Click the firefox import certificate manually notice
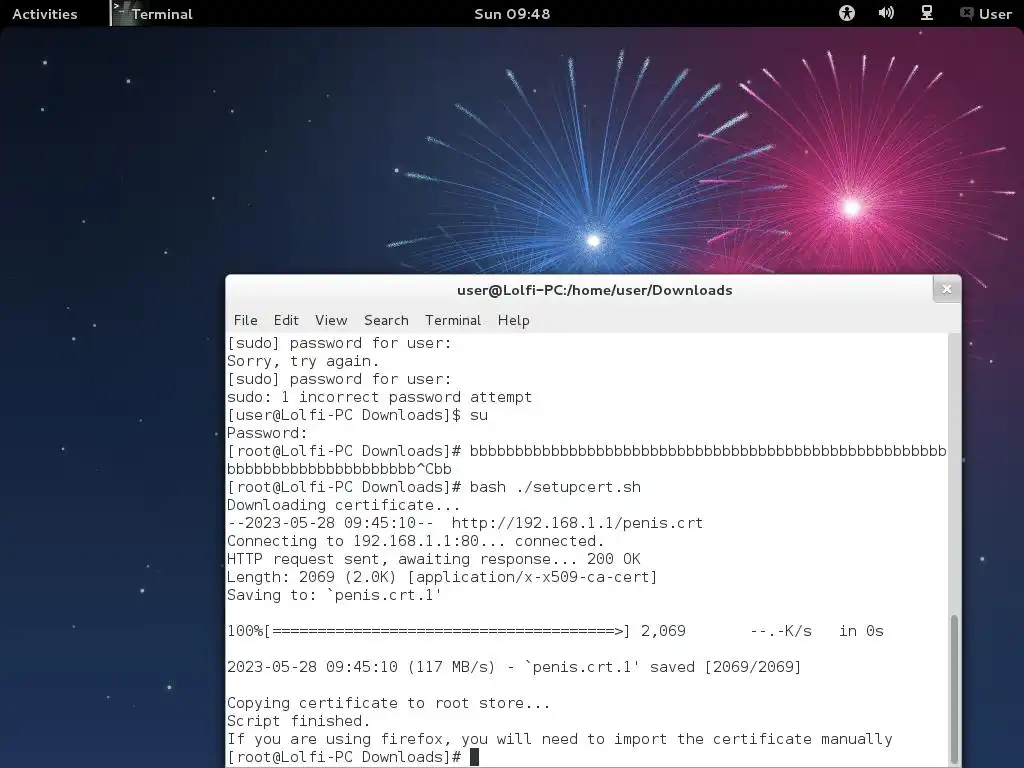This screenshot has height=768, width=1024. 560,739
